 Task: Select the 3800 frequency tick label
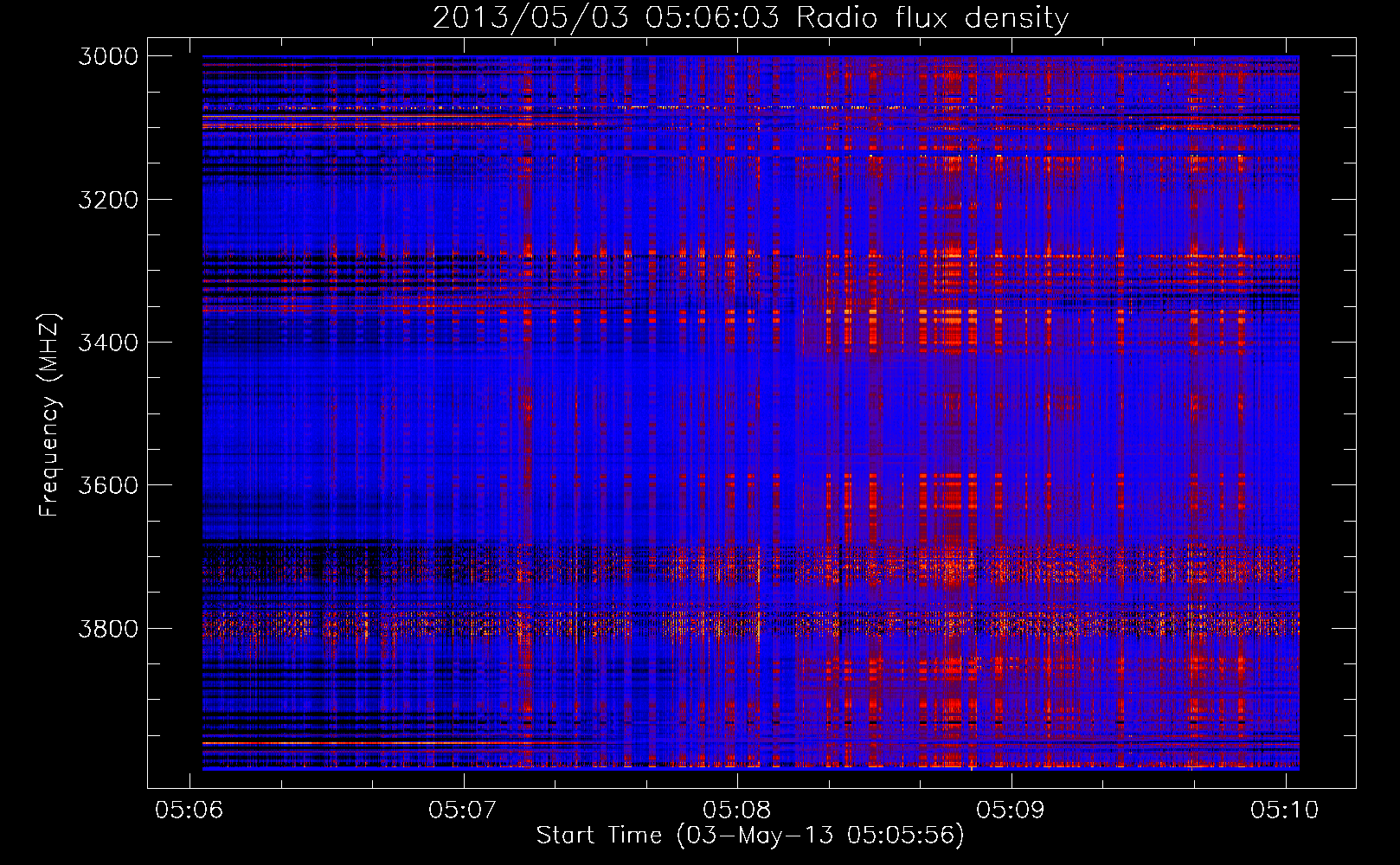pyautogui.click(x=108, y=628)
